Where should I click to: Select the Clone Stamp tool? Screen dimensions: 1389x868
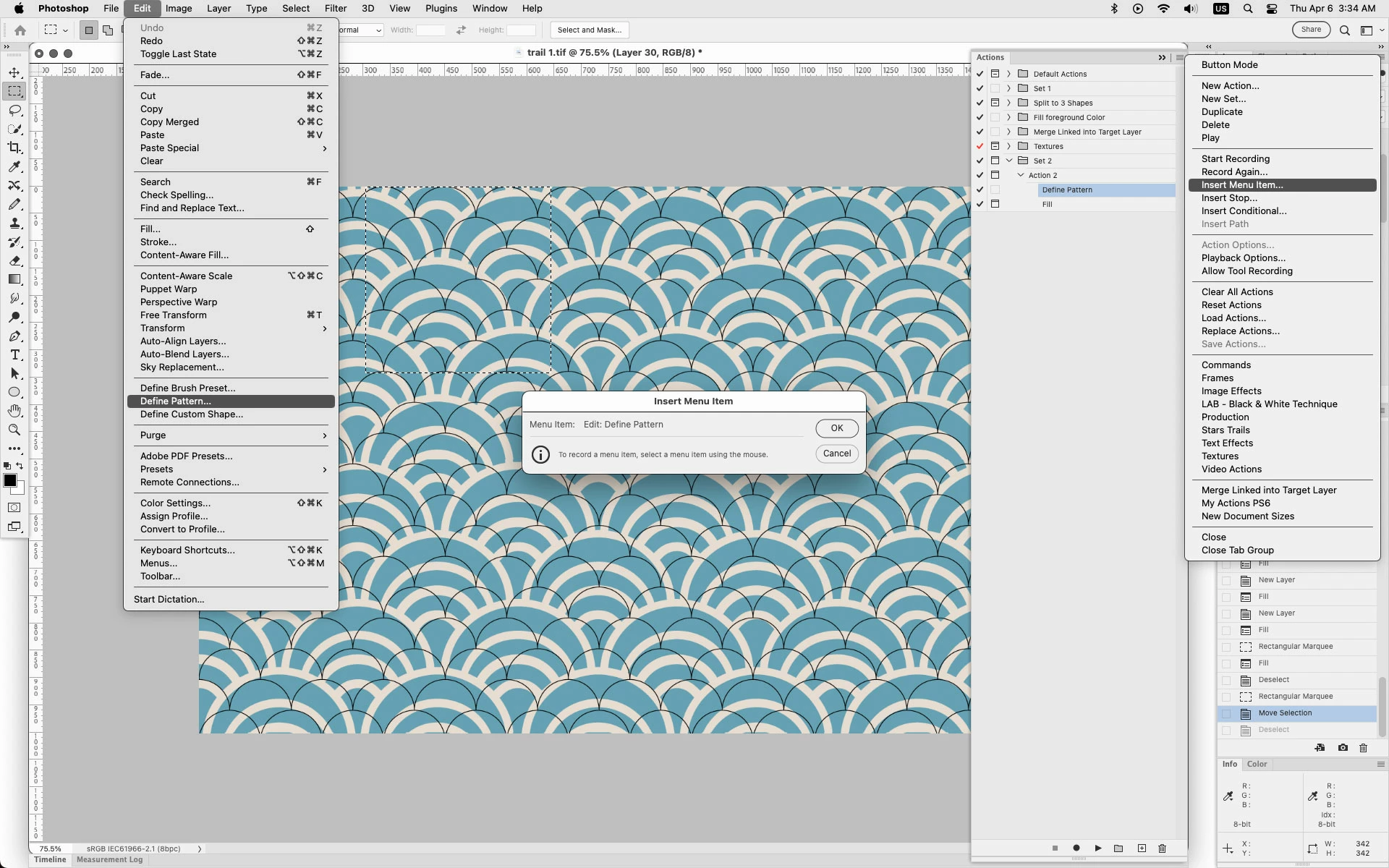click(14, 224)
